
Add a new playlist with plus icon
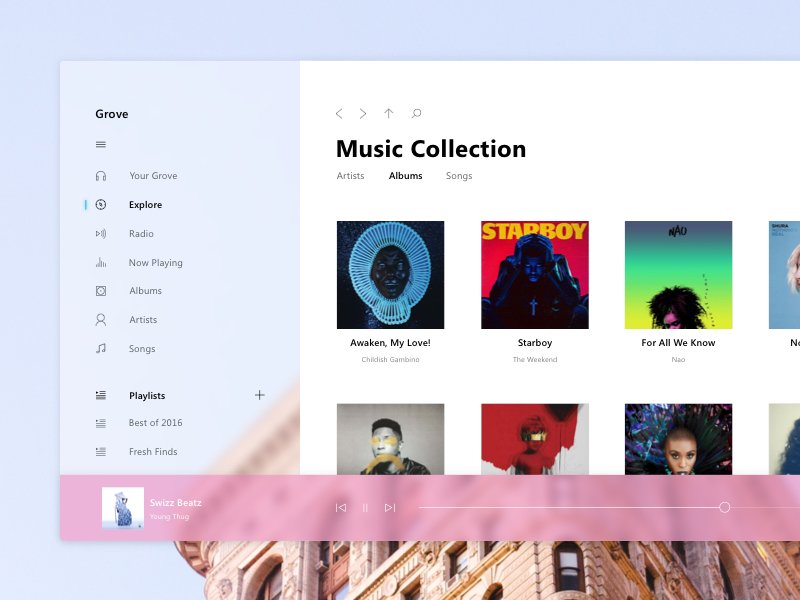coord(260,395)
